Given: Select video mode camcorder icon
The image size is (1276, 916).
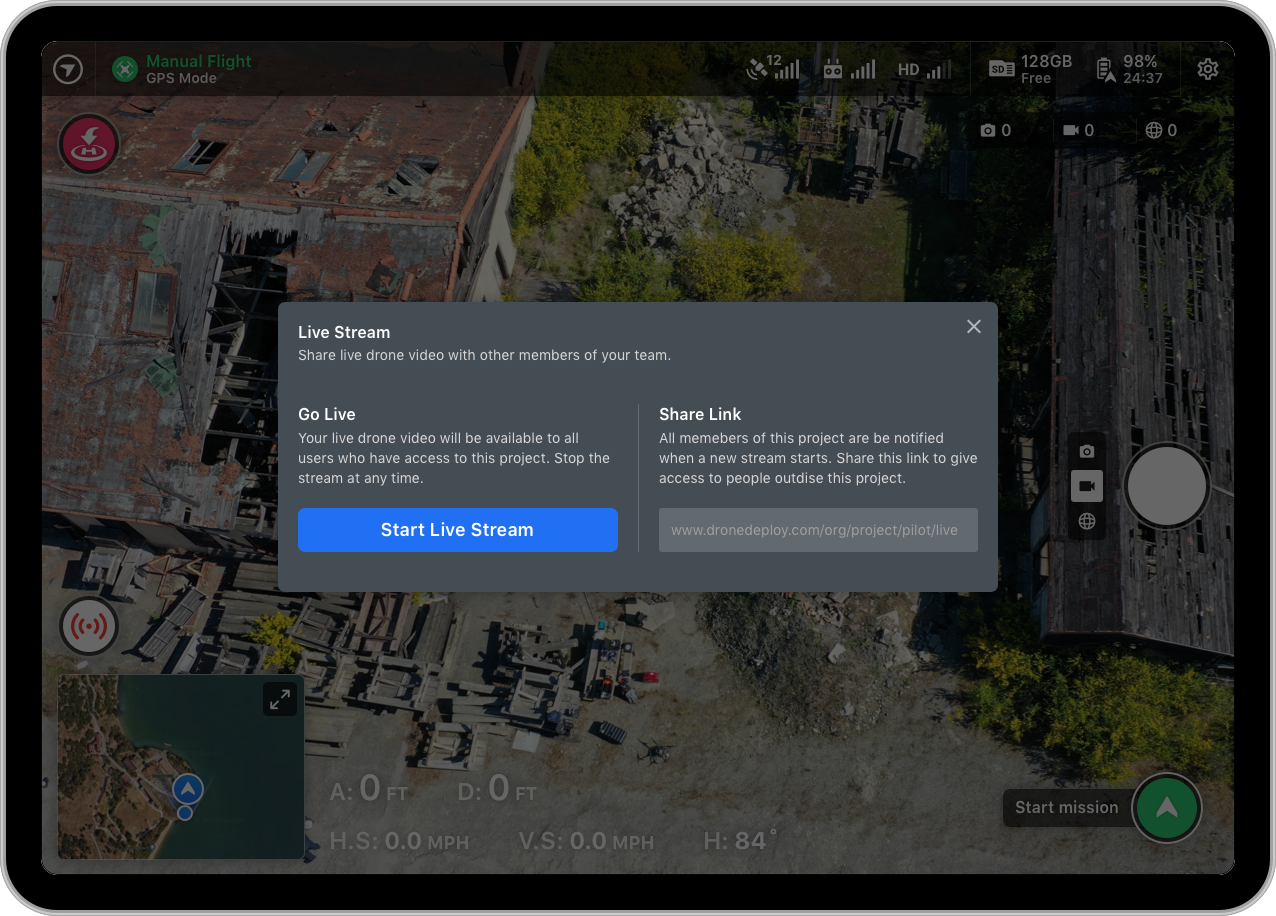Looking at the screenshot, I should click(x=1087, y=486).
